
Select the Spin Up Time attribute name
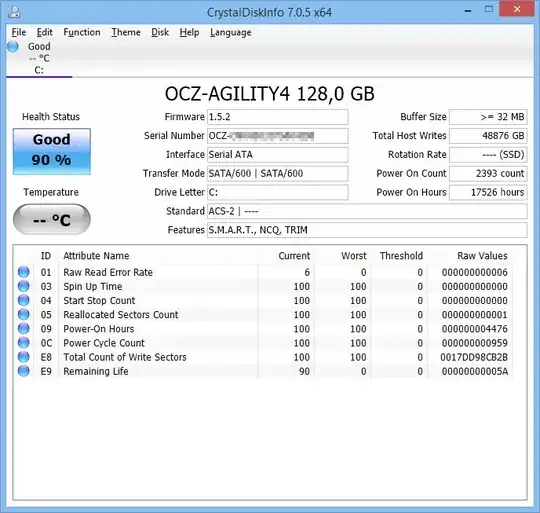coord(93,286)
